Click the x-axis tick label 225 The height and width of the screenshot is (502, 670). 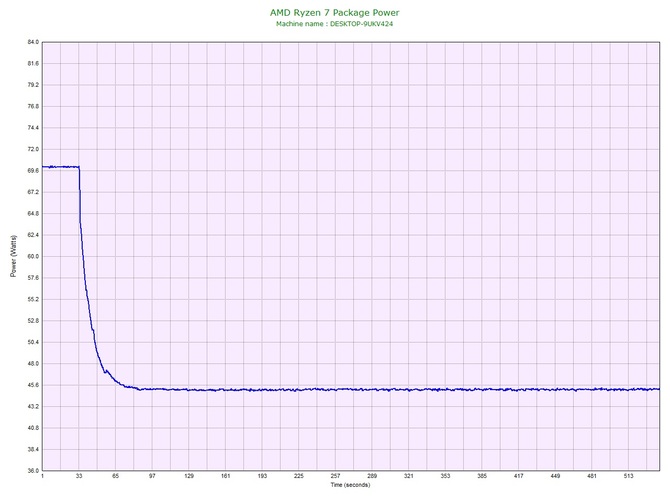pos(299,476)
